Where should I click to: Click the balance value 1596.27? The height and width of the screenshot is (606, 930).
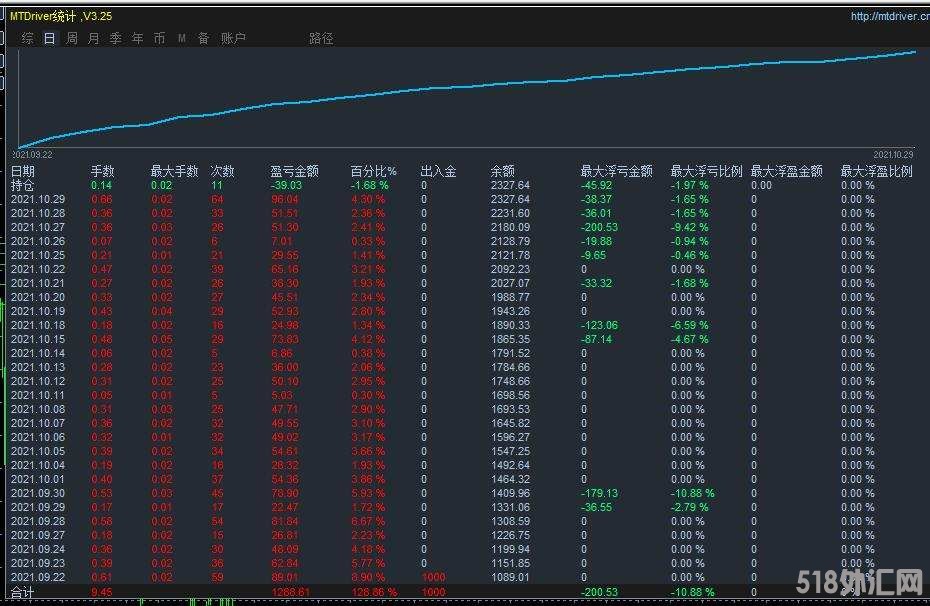510,438
